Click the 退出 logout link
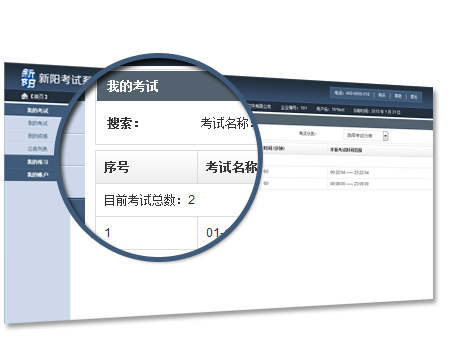Viewport: 474px width, 361px height. [414, 97]
